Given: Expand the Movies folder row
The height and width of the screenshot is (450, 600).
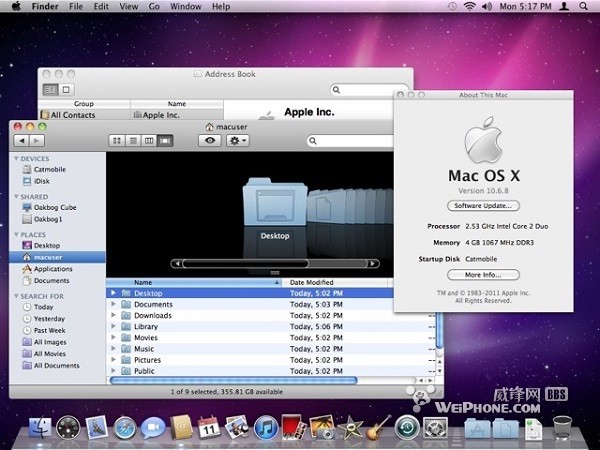Looking at the screenshot, I should pyautogui.click(x=113, y=337).
